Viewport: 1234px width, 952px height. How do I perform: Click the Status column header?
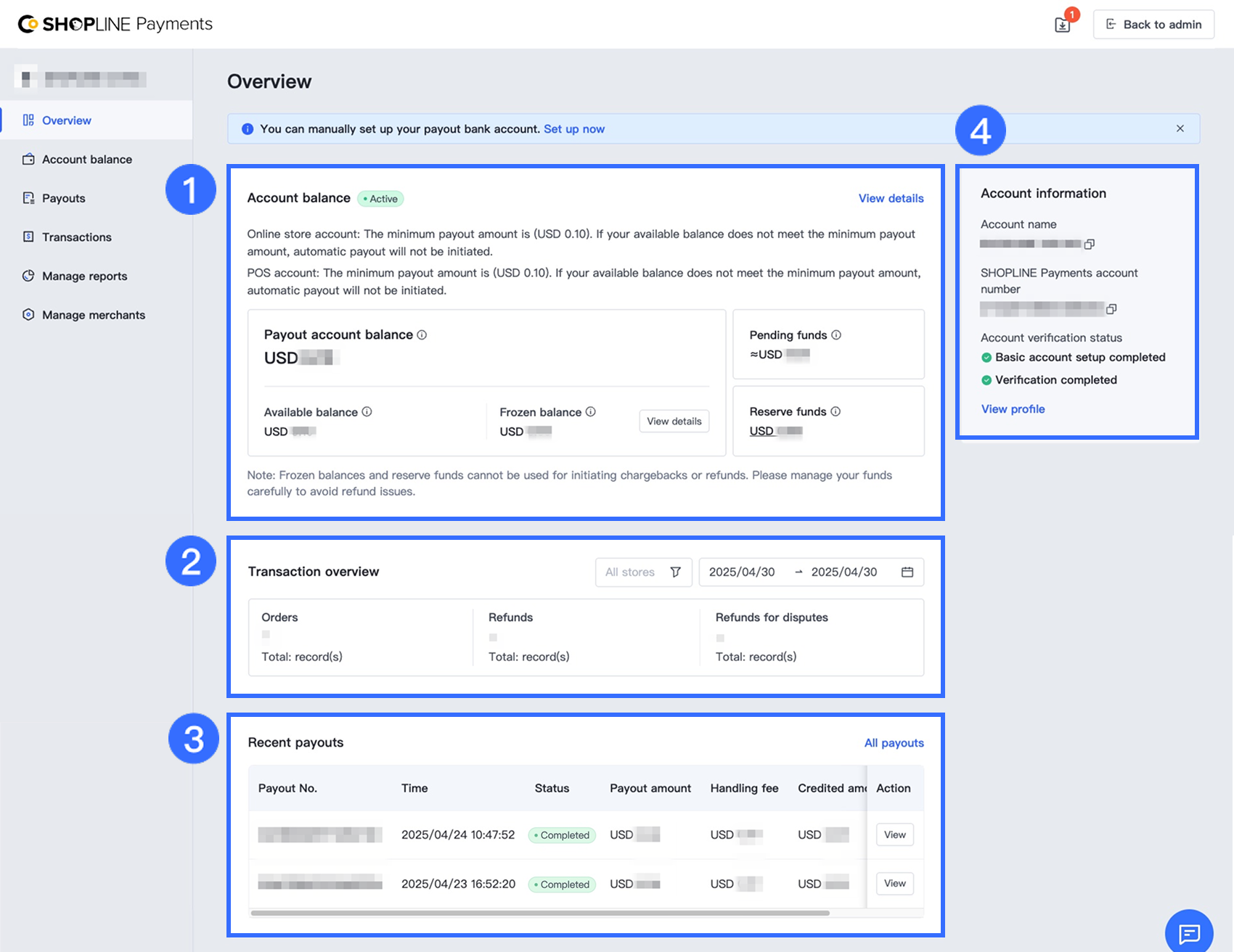(552, 788)
